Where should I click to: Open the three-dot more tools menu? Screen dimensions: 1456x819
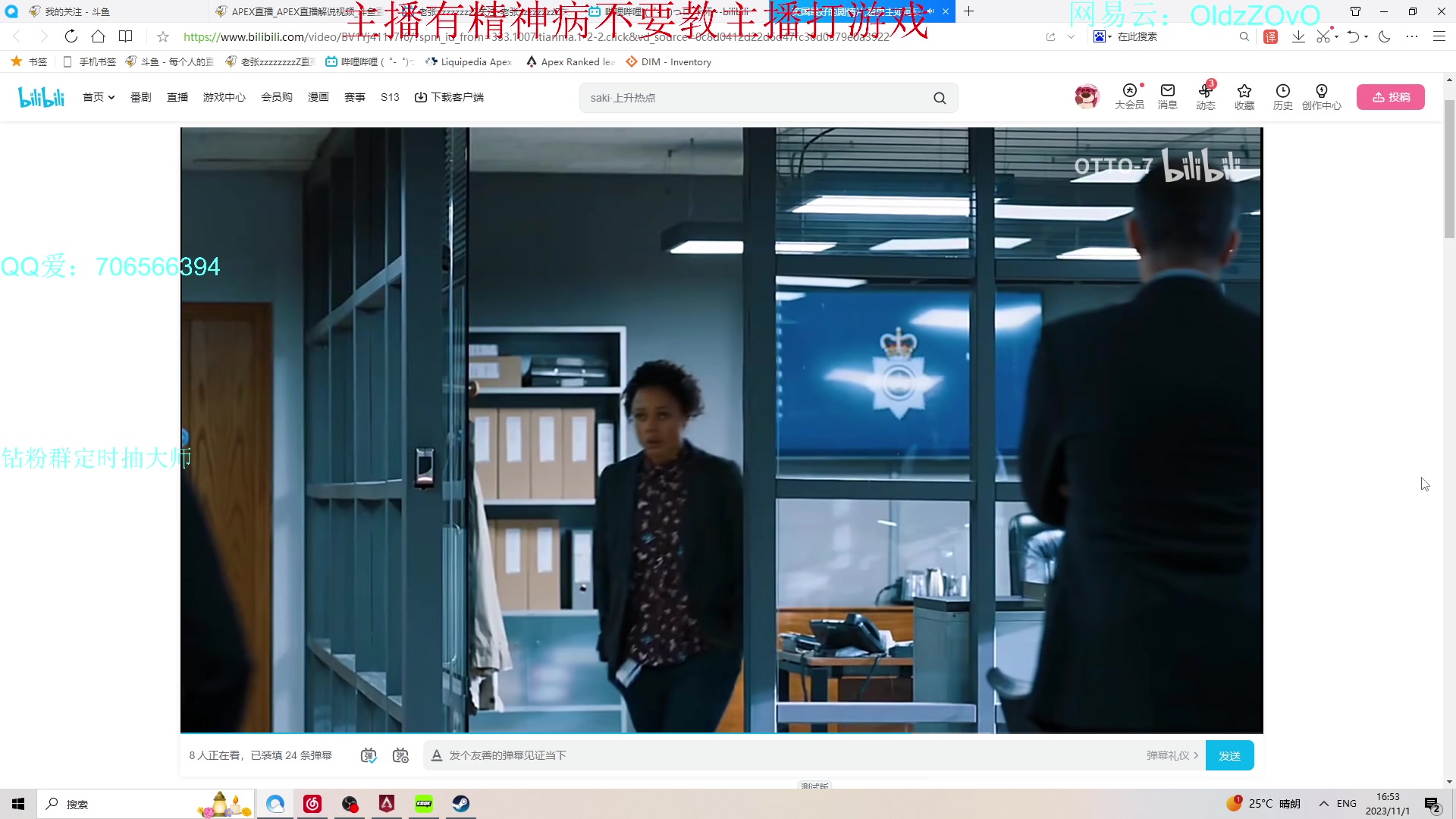pos(1411,36)
